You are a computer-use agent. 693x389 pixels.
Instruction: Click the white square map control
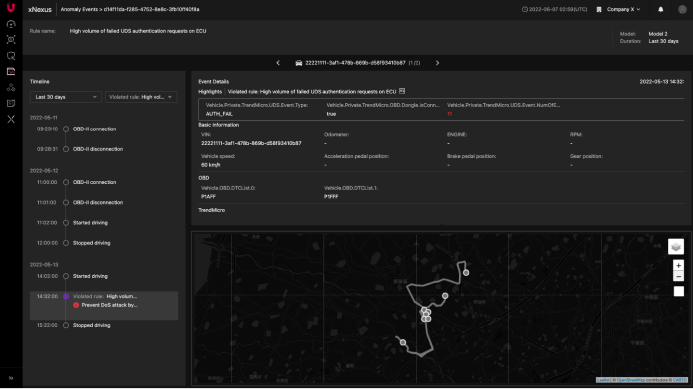(678, 291)
